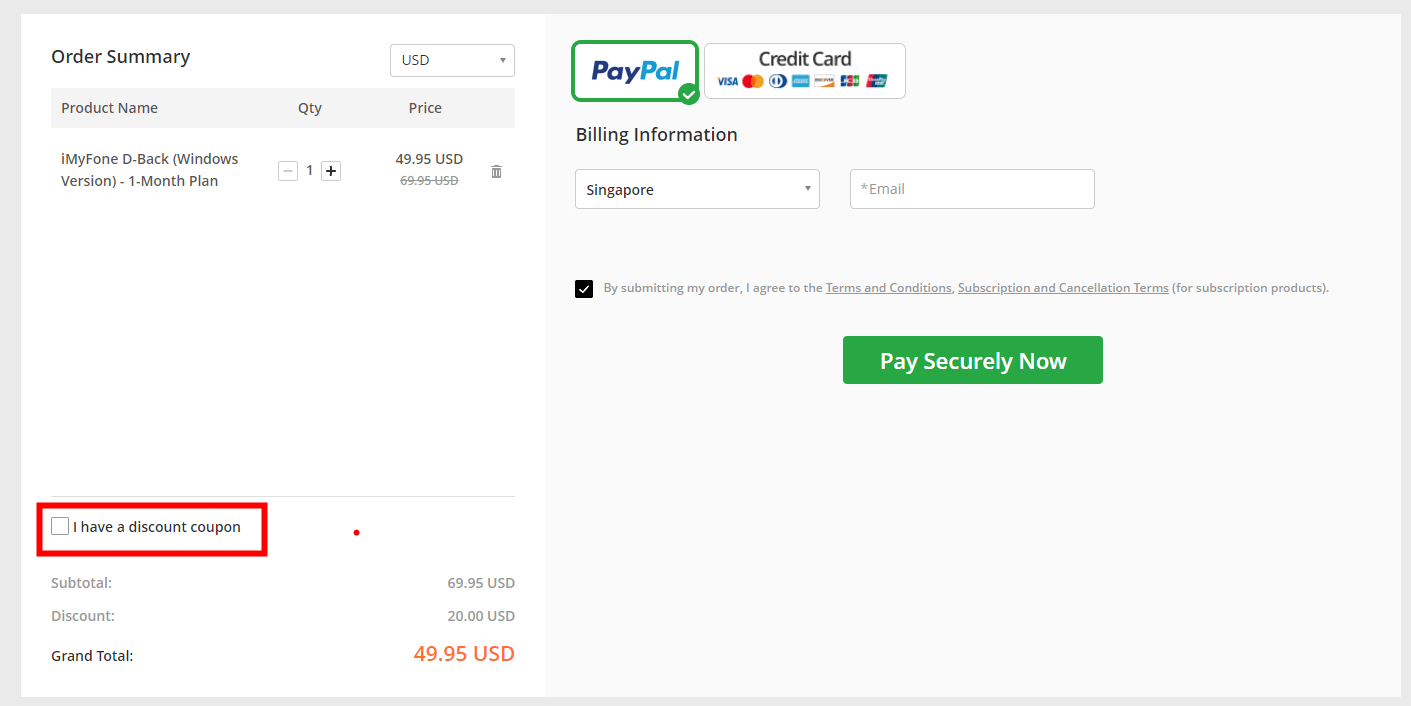Open the Terms and Conditions link
The height and width of the screenshot is (706, 1411).
click(888, 288)
